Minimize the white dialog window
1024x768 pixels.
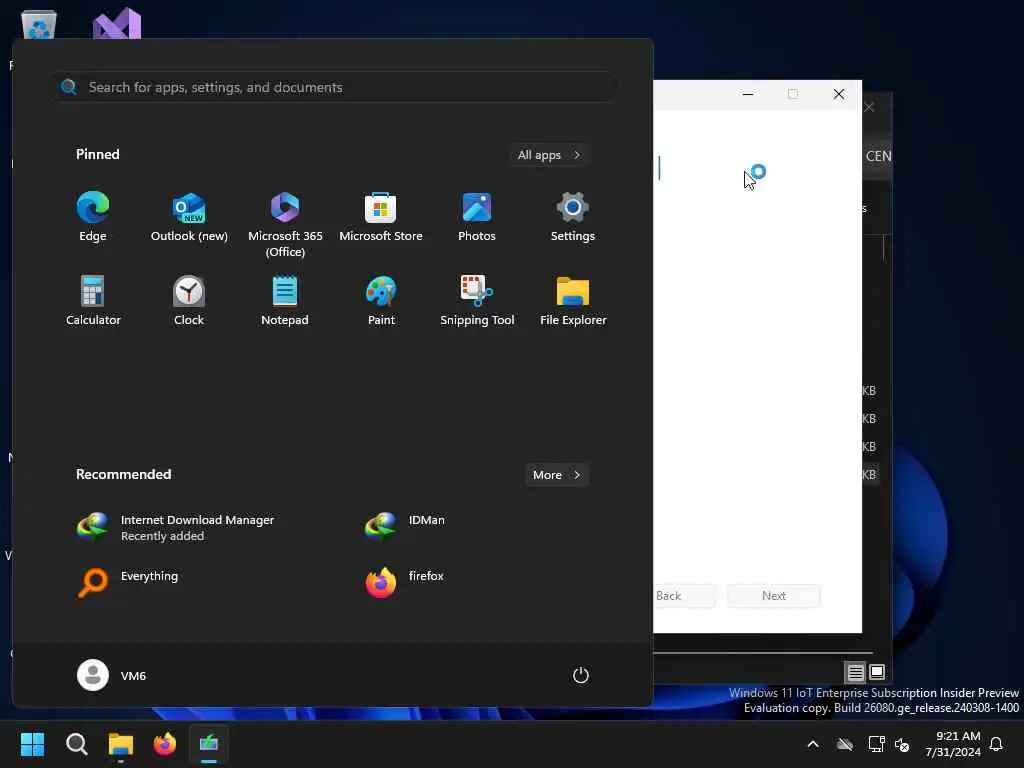pyautogui.click(x=748, y=94)
